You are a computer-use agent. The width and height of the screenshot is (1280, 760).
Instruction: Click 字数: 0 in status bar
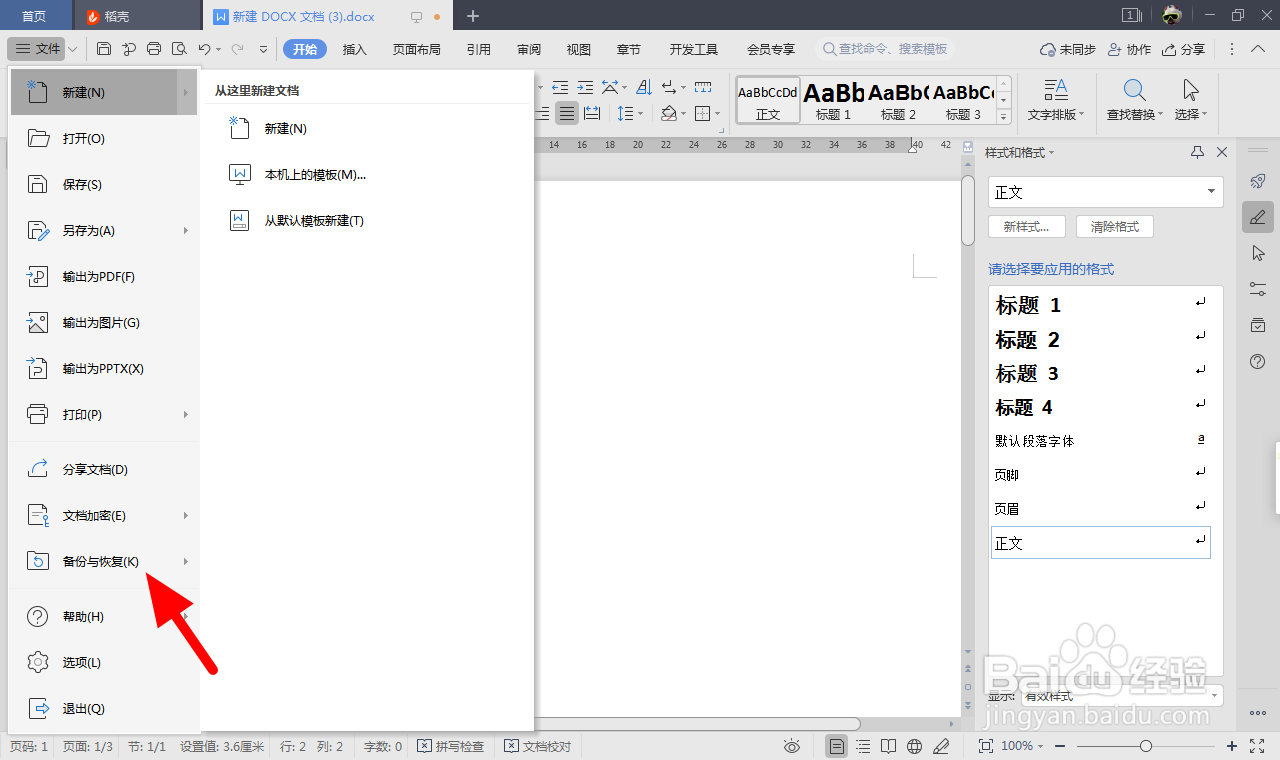point(383,746)
